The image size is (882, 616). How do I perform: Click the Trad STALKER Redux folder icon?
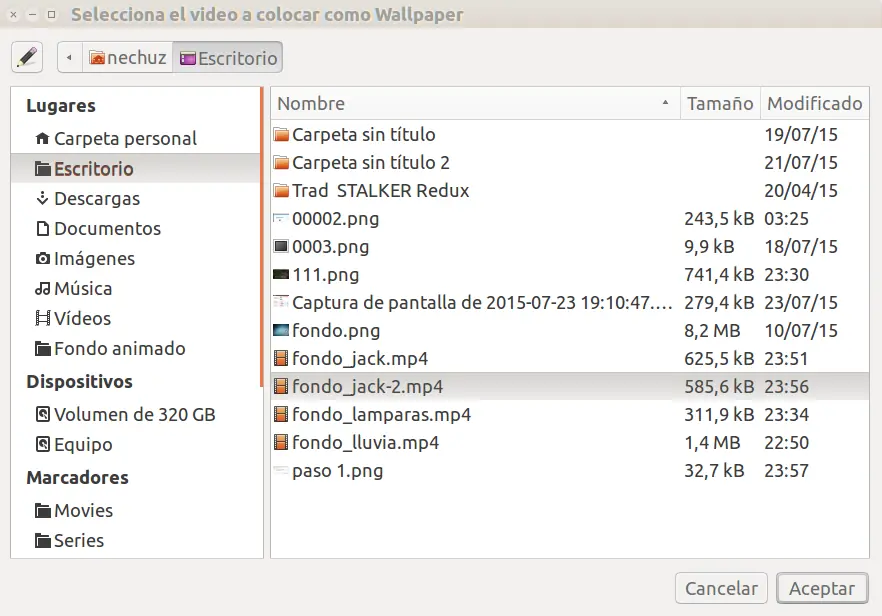pos(281,191)
